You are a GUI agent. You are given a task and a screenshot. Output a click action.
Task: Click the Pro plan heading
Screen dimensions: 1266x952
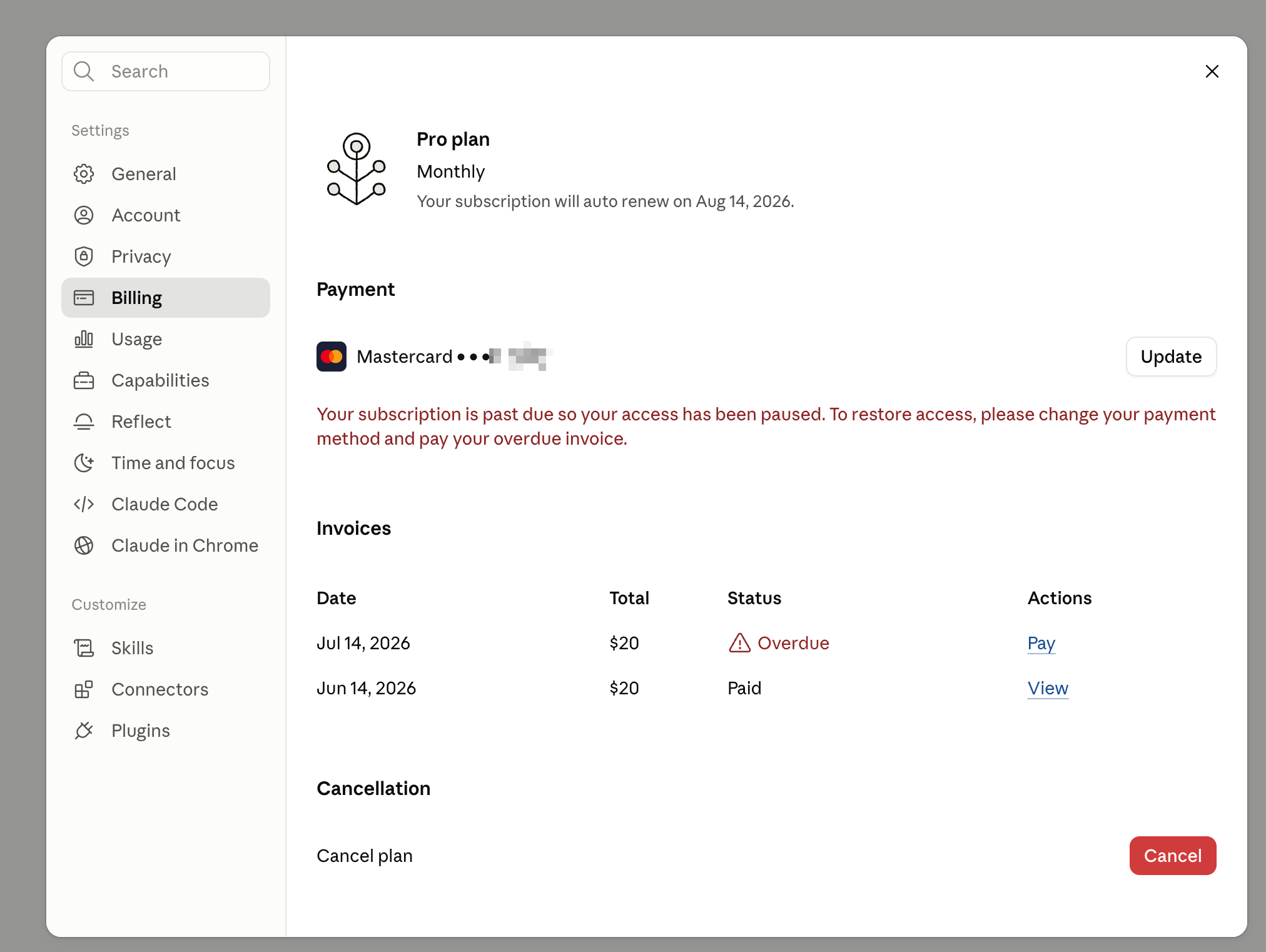tap(453, 139)
